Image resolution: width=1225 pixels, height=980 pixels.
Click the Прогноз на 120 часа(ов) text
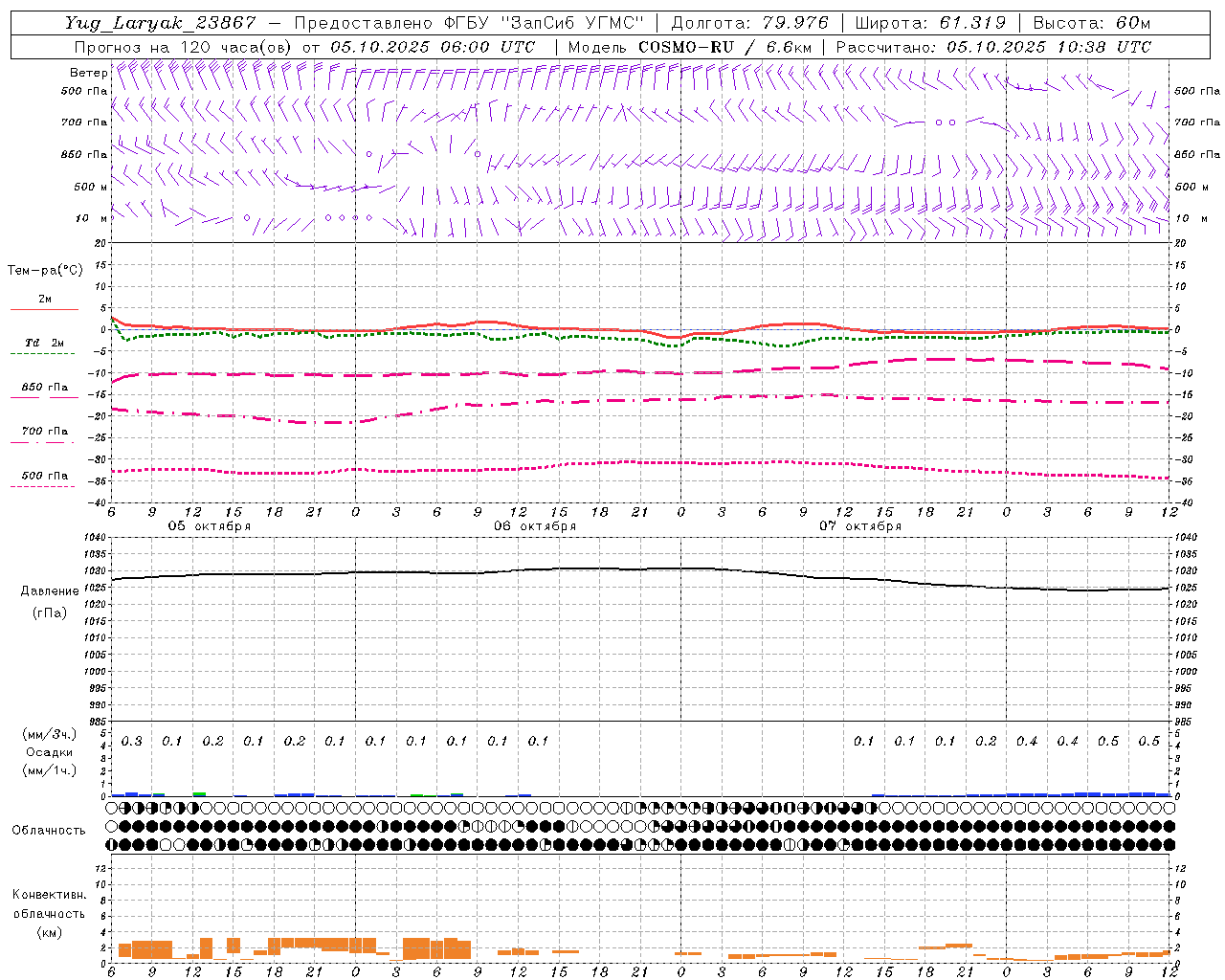(x=183, y=47)
